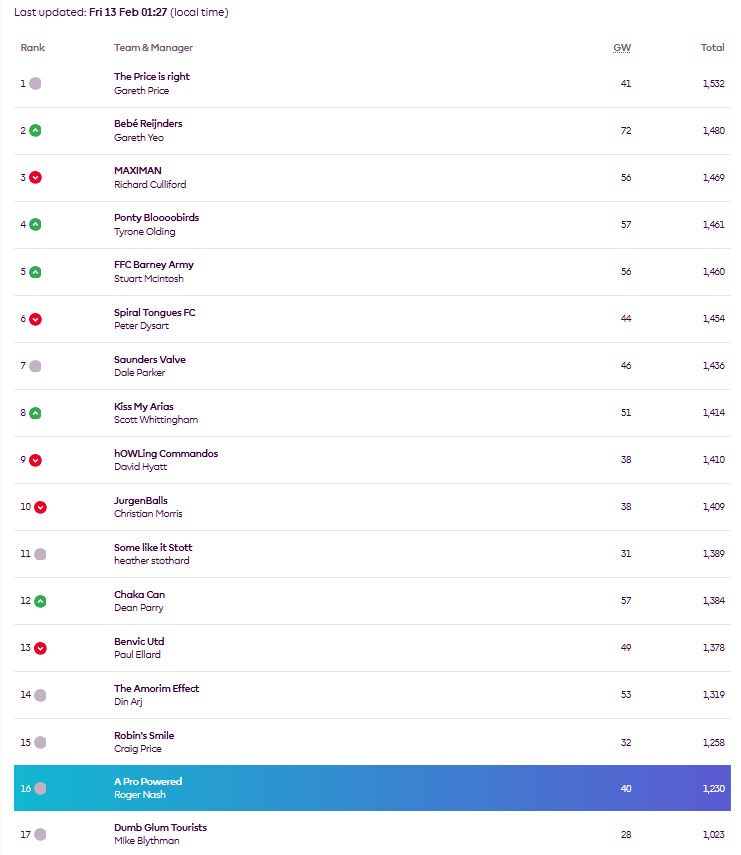Click green rank-up icon for Ponty Bloooobirds
Image resolution: width=741 pixels, height=855 pixels.
tap(35, 225)
